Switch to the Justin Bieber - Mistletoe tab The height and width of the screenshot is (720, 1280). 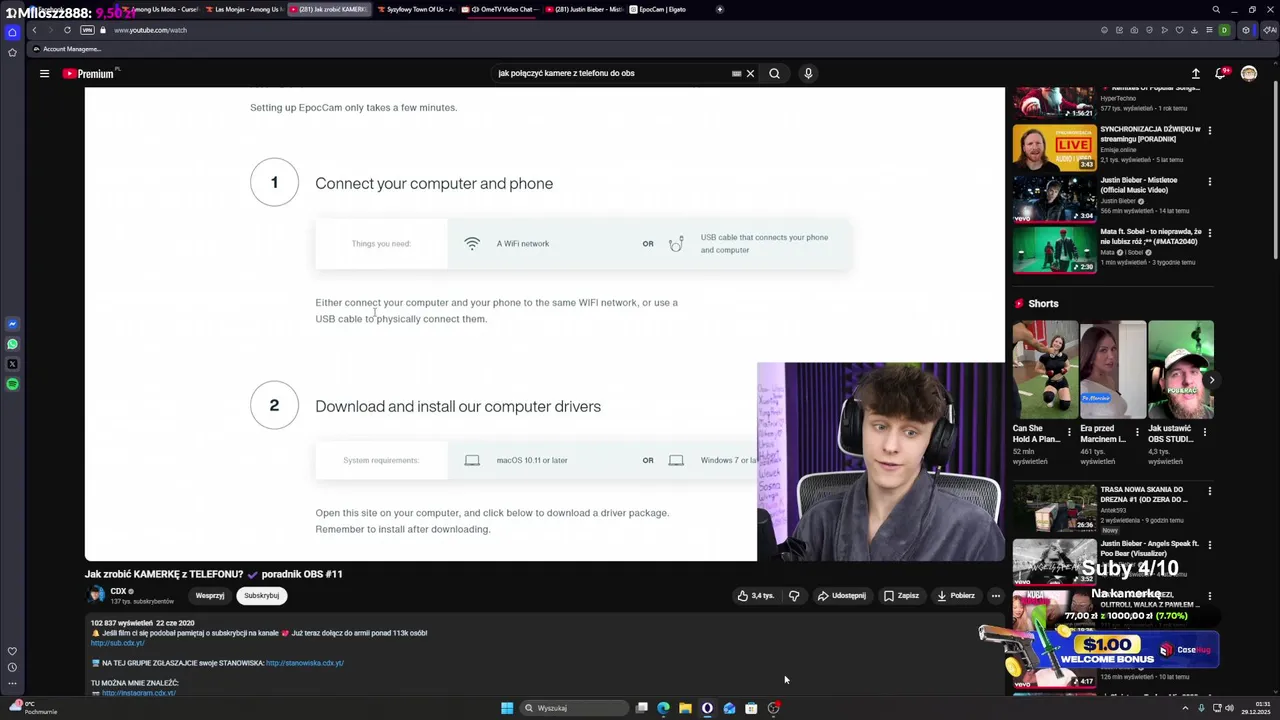(584, 9)
